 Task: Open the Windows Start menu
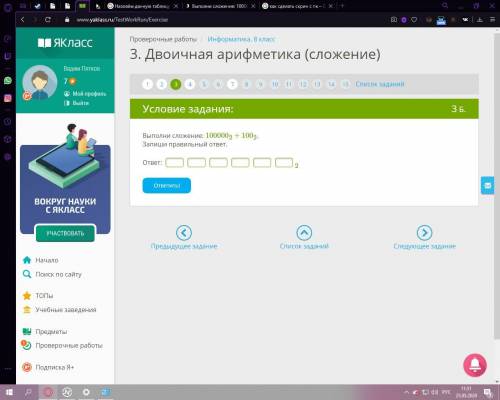pos(9,392)
